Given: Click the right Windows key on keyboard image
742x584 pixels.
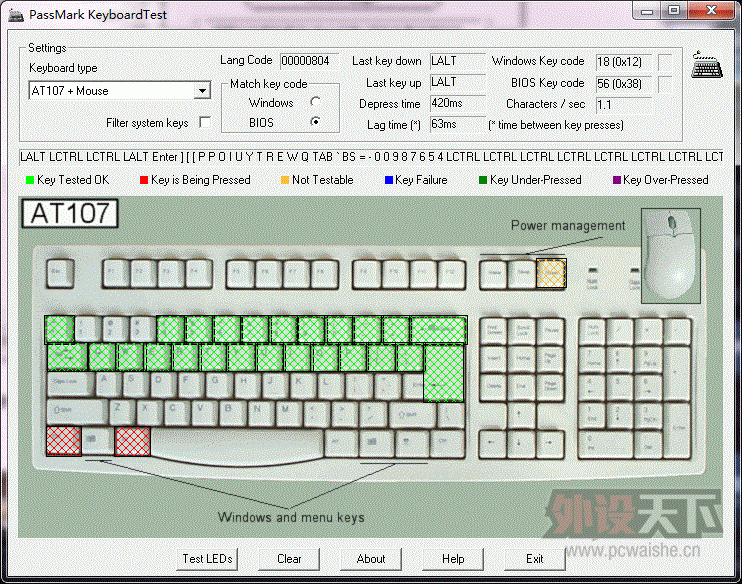Looking at the screenshot, I should pos(375,443).
